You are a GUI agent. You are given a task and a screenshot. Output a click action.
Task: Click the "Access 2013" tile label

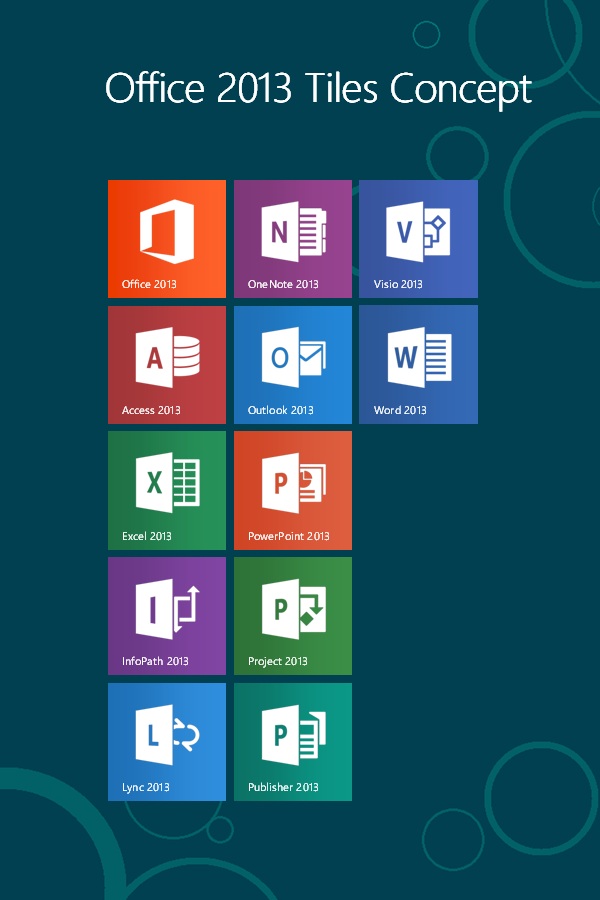(151, 410)
